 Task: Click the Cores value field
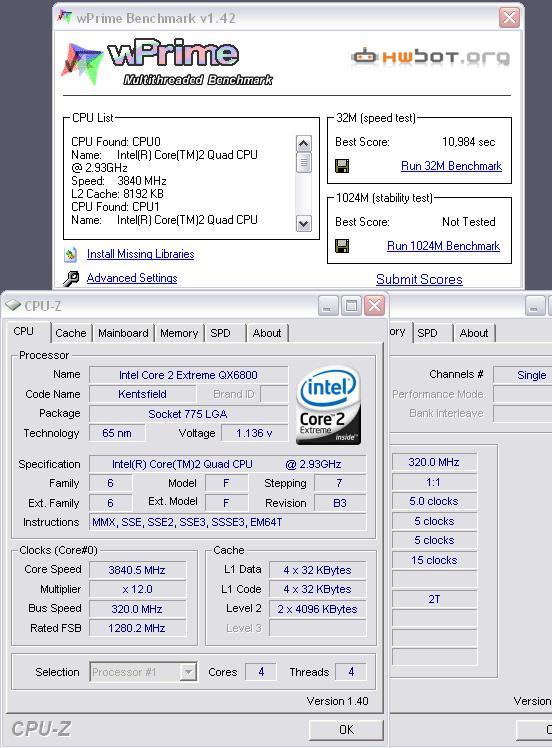[261, 672]
